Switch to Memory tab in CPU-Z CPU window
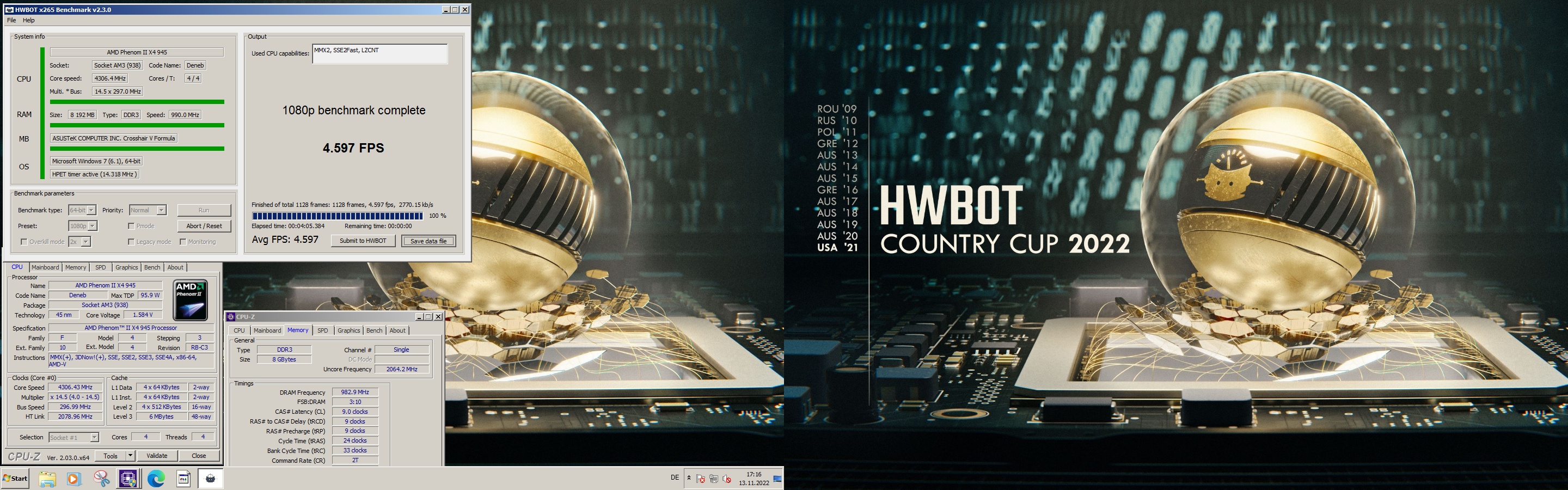Image resolution: width=1568 pixels, height=490 pixels. point(76,267)
